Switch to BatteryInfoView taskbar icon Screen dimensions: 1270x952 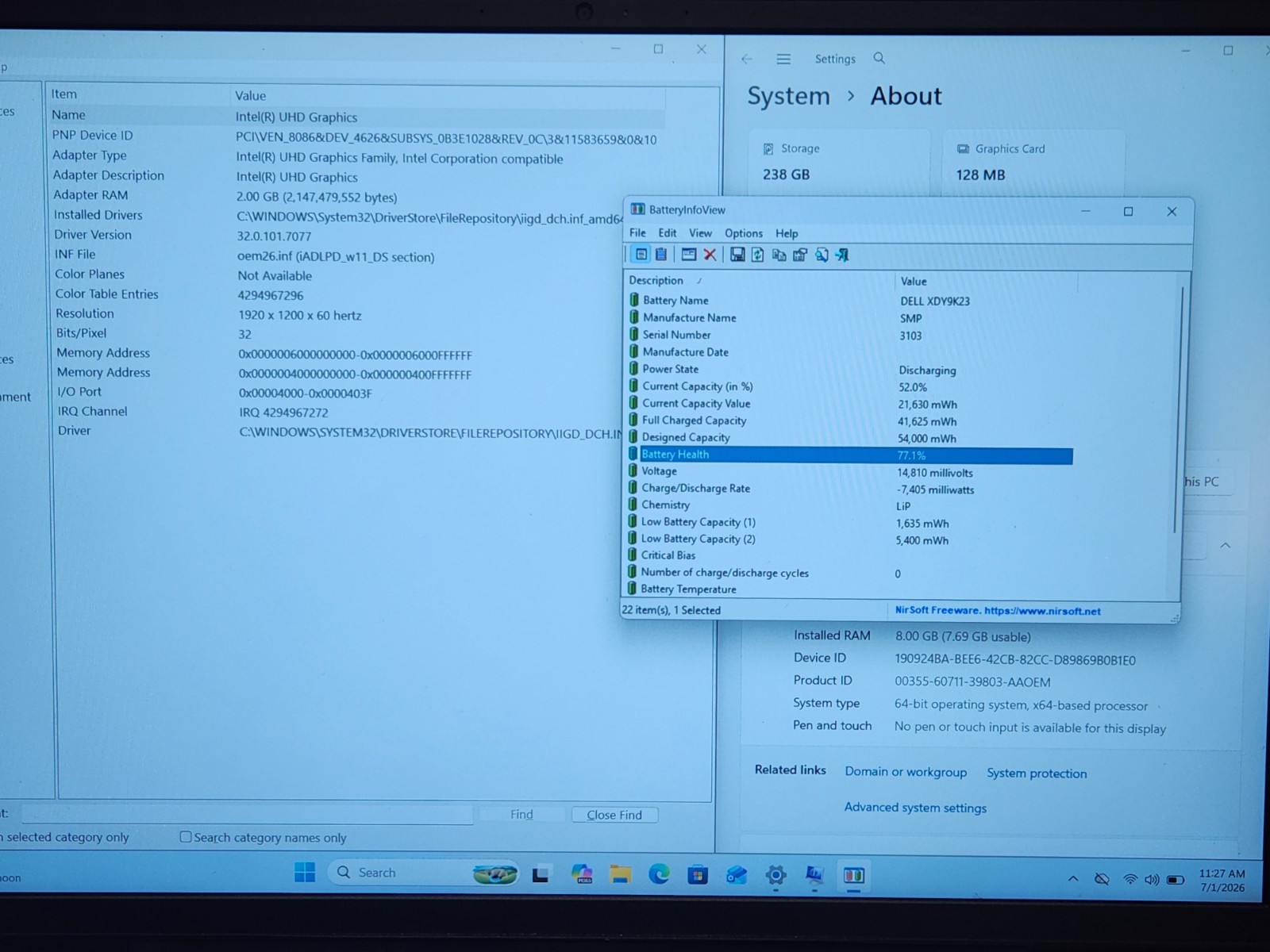click(854, 875)
